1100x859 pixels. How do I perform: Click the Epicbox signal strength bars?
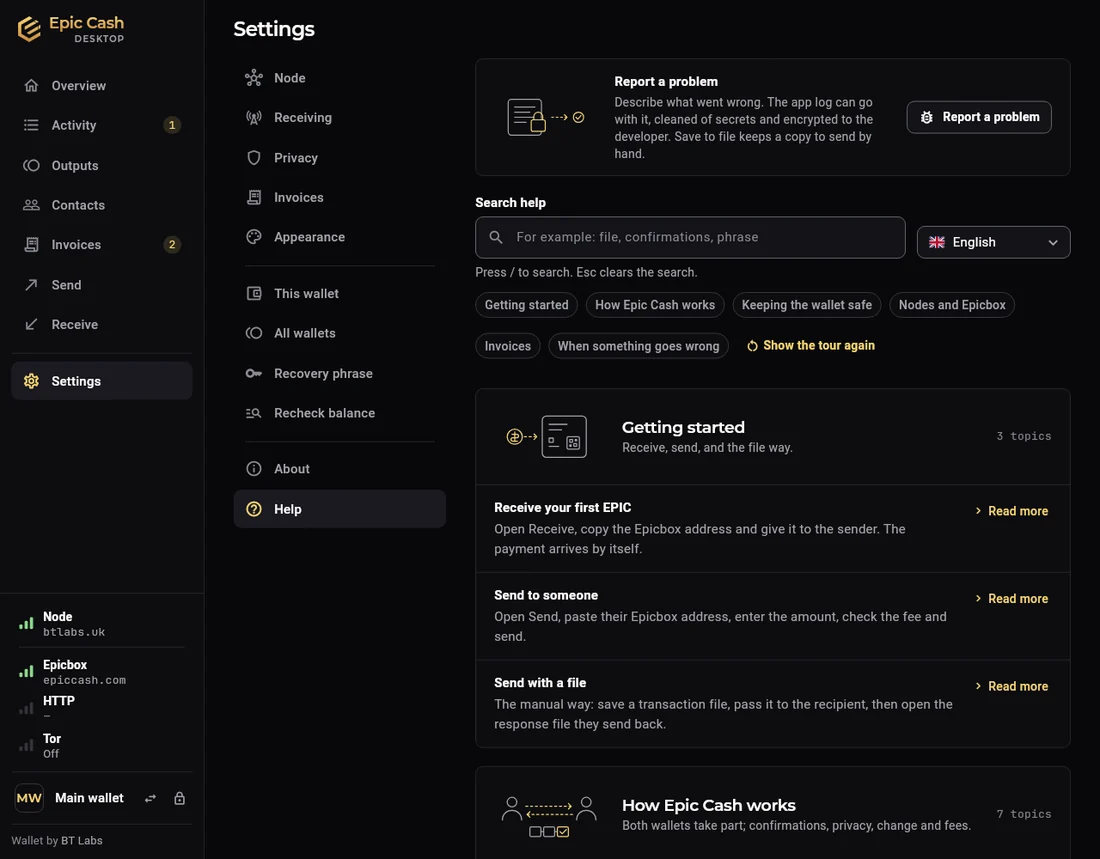coord(26,671)
